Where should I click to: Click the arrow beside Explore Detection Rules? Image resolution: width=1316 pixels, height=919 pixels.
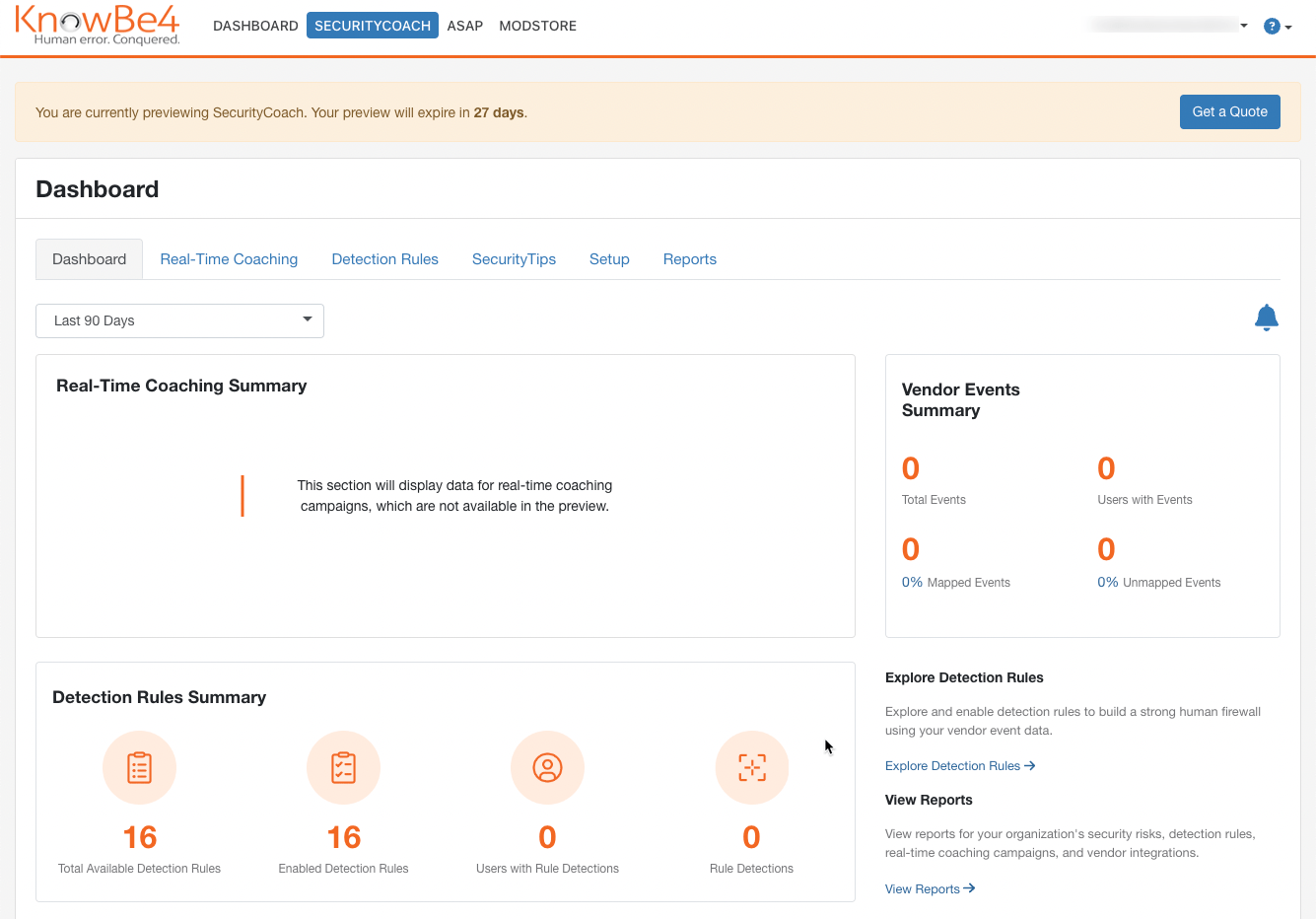click(1030, 765)
